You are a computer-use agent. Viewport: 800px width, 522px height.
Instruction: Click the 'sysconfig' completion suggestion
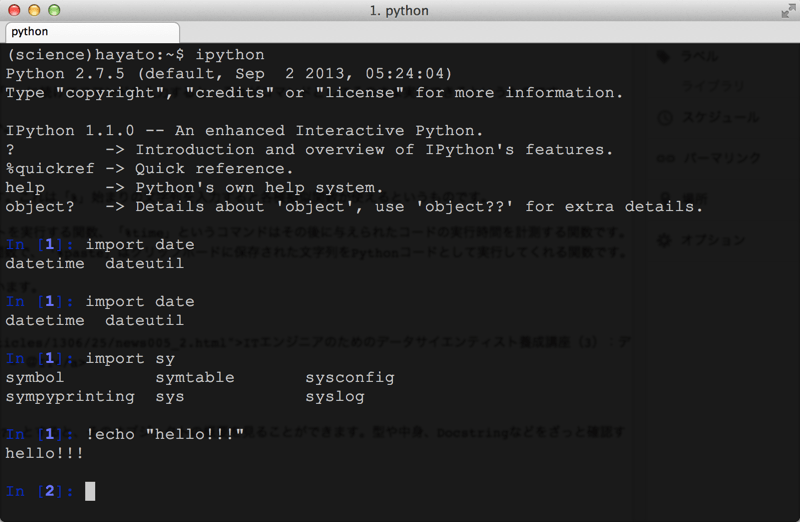coord(350,378)
